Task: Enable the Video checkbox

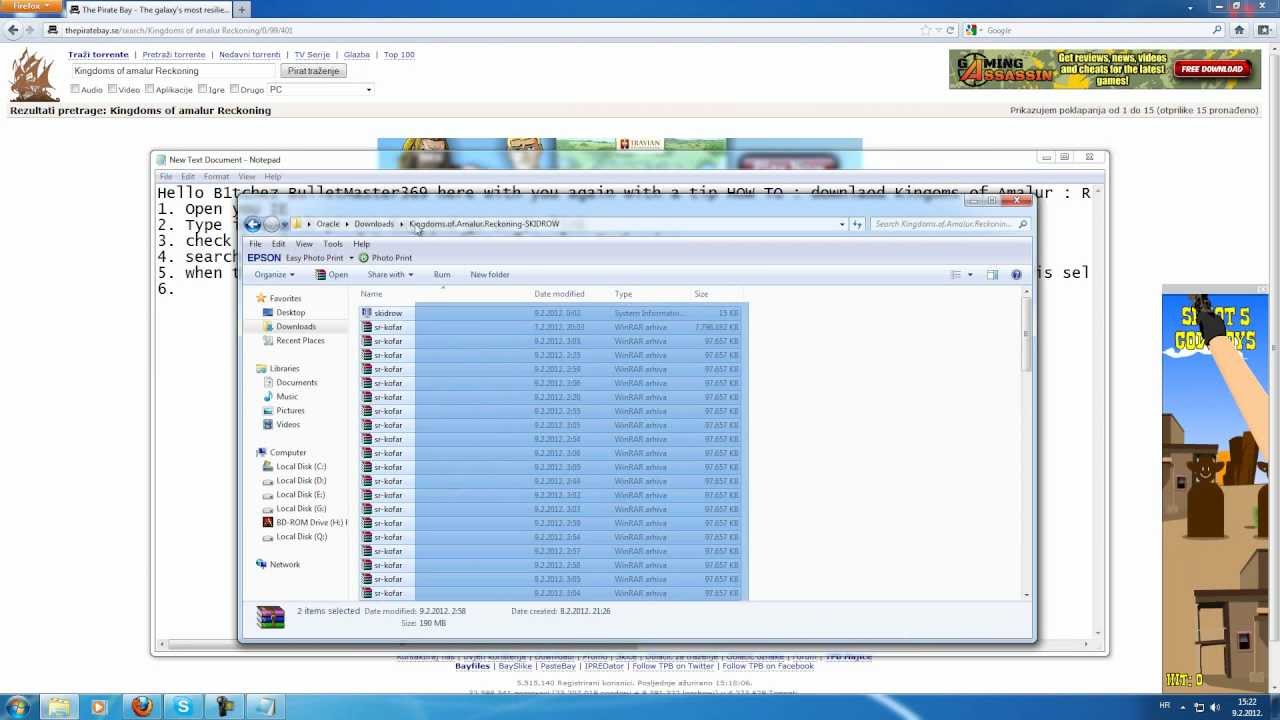Action: (112, 89)
